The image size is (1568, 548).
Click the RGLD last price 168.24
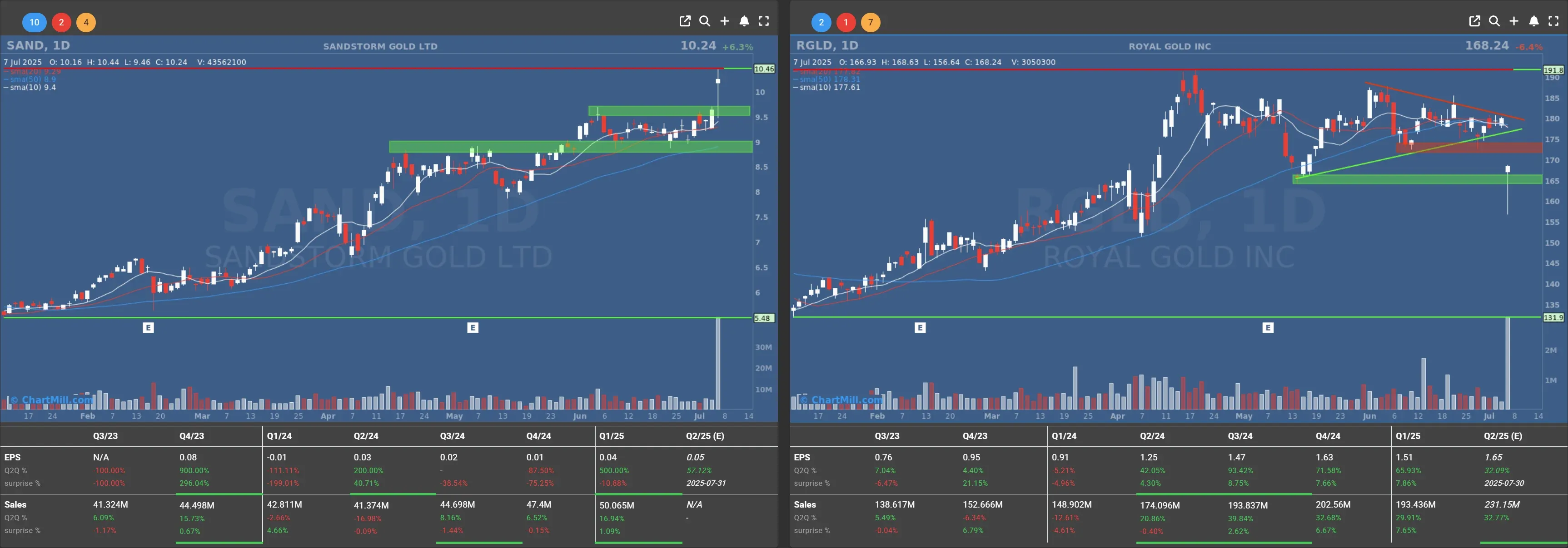(x=1486, y=45)
